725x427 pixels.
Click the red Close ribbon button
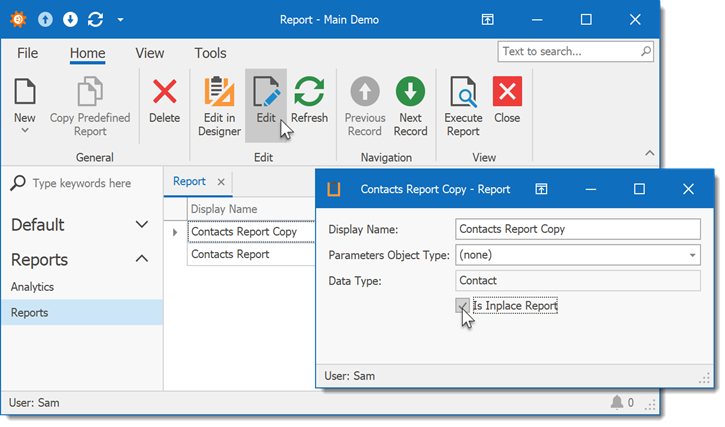point(507,91)
